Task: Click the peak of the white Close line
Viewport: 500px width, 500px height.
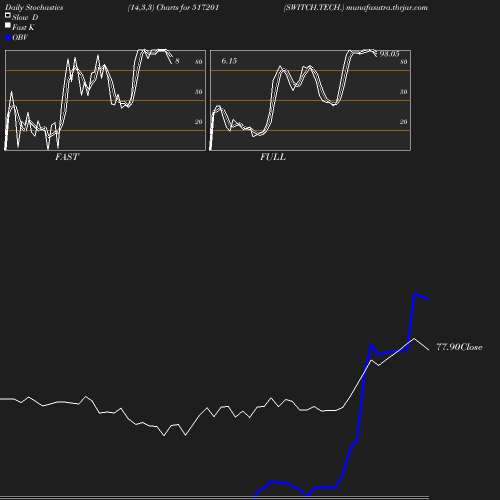Action: (414, 339)
